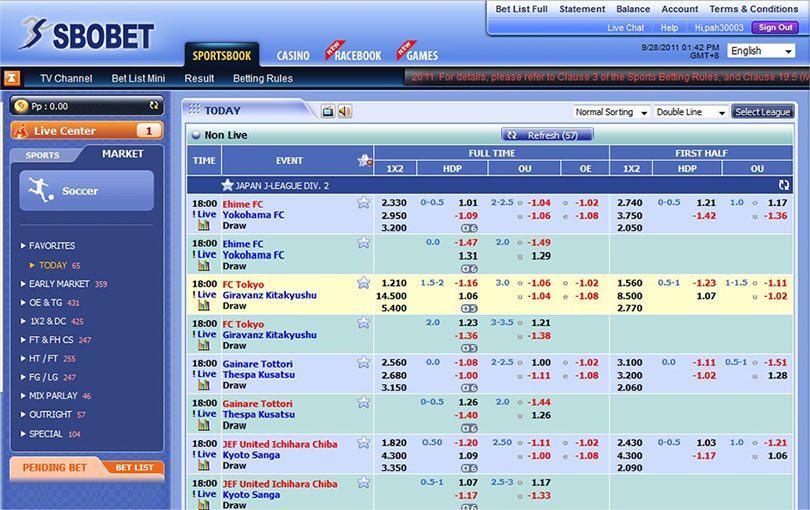Click the orange collapse-panel icon beside TV Channel
This screenshot has height=510, width=810.
click(x=12, y=78)
